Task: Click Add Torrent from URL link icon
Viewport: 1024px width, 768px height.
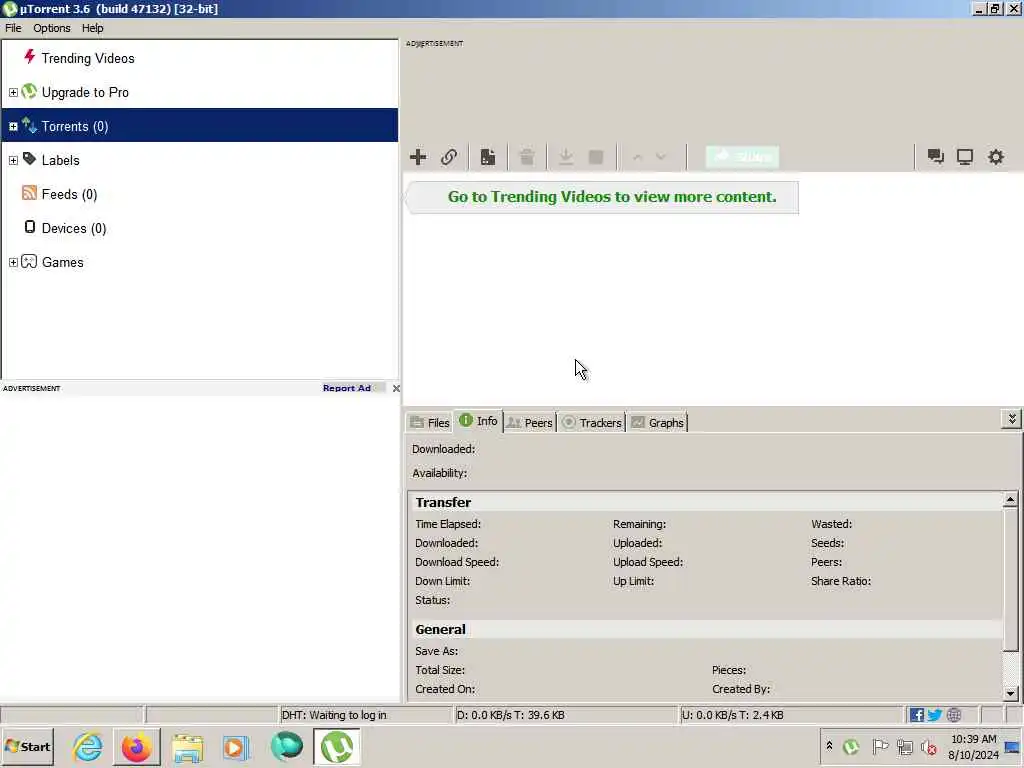Action: point(449,157)
